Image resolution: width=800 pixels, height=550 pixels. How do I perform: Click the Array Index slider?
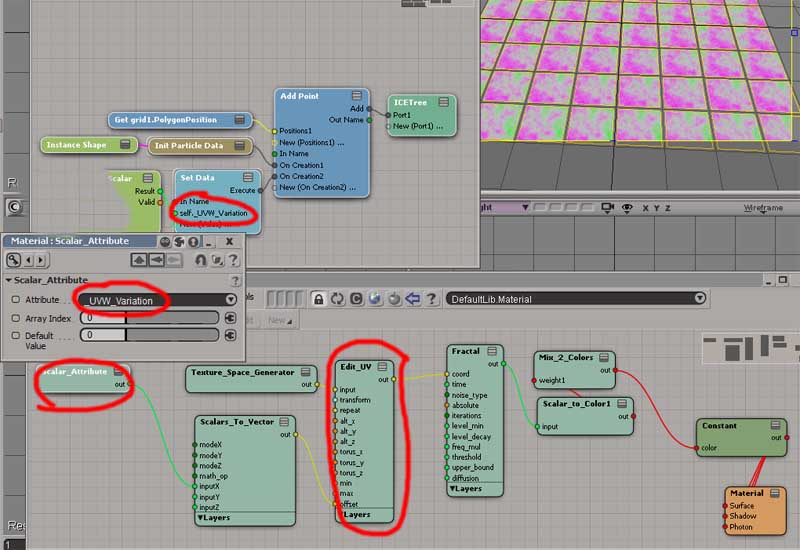click(170, 317)
